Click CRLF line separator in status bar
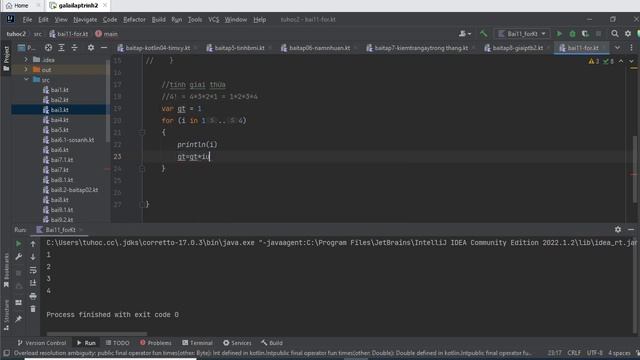The width and height of the screenshot is (640, 360). pos(573,353)
